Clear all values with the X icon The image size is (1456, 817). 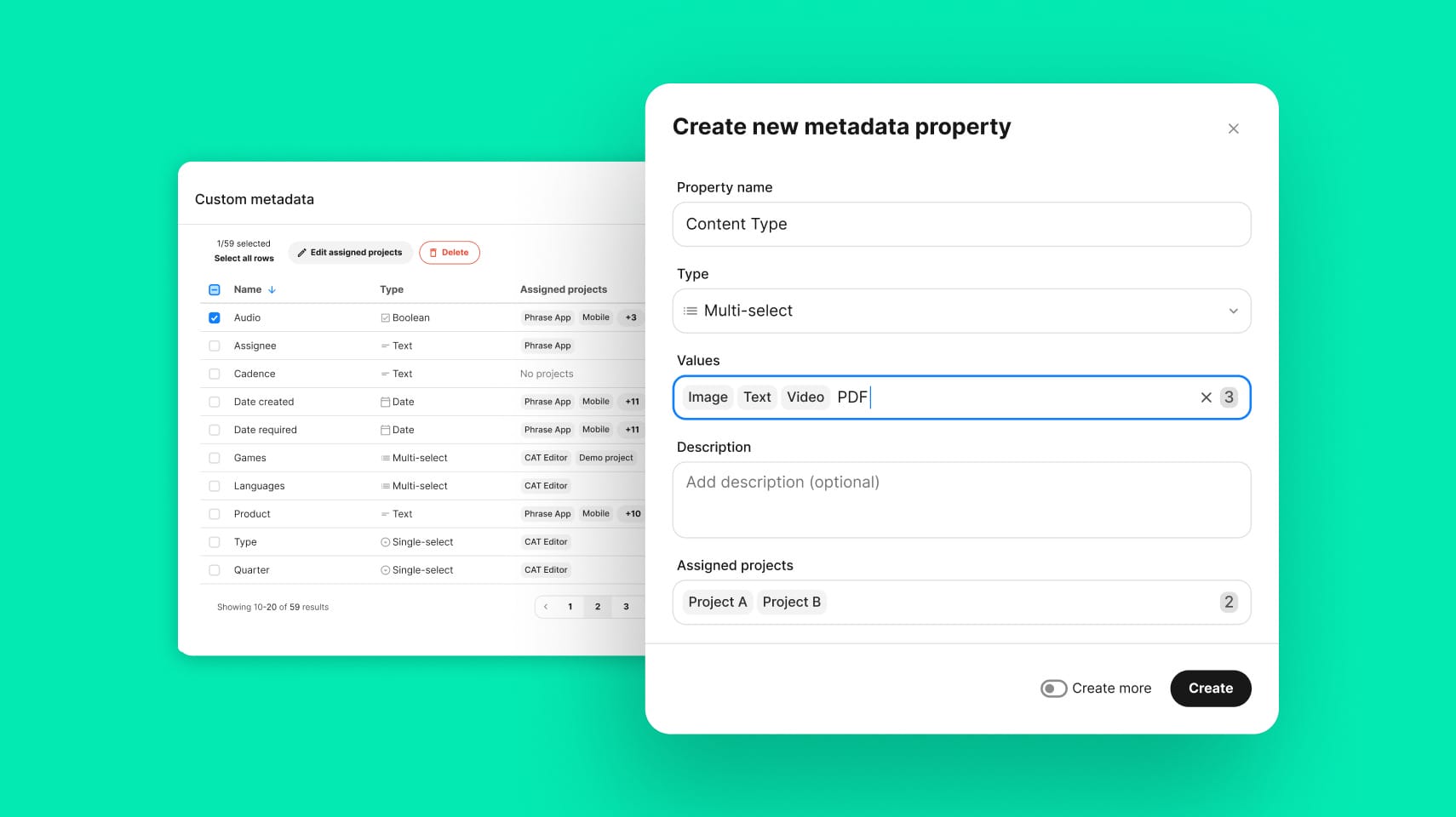click(x=1206, y=397)
